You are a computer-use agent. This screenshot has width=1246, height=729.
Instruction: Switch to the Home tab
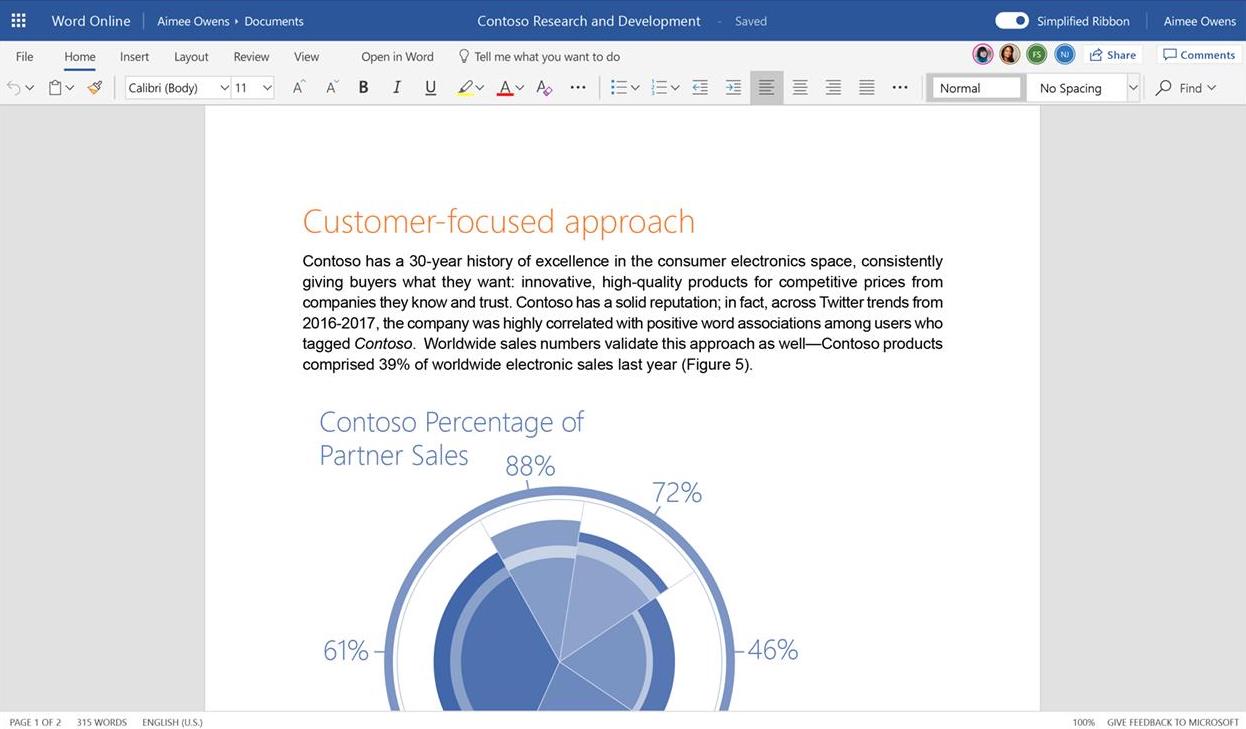[x=80, y=56]
